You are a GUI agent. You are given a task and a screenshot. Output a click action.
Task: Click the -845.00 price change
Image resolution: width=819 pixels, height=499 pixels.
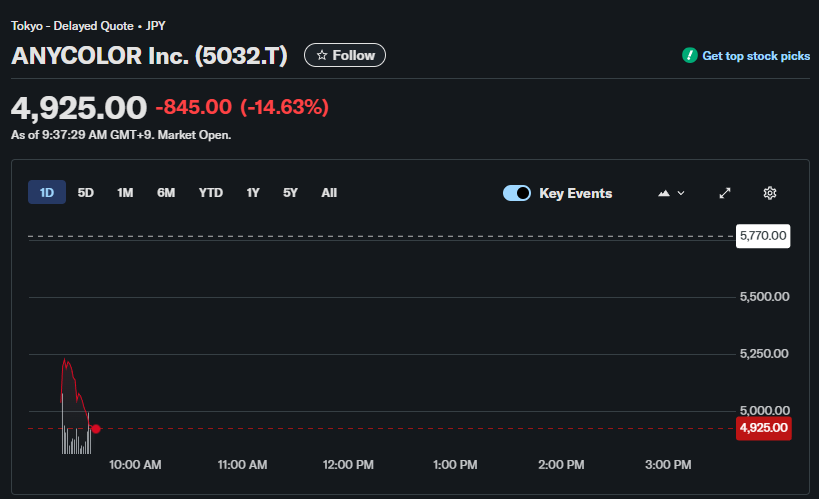(194, 107)
